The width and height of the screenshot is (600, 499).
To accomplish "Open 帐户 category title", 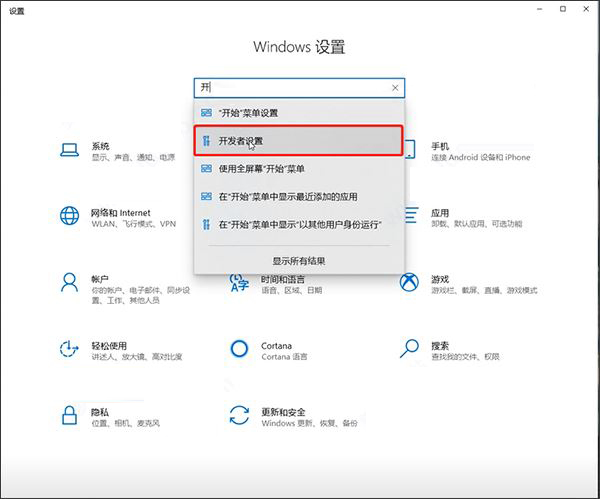I will click(100, 279).
